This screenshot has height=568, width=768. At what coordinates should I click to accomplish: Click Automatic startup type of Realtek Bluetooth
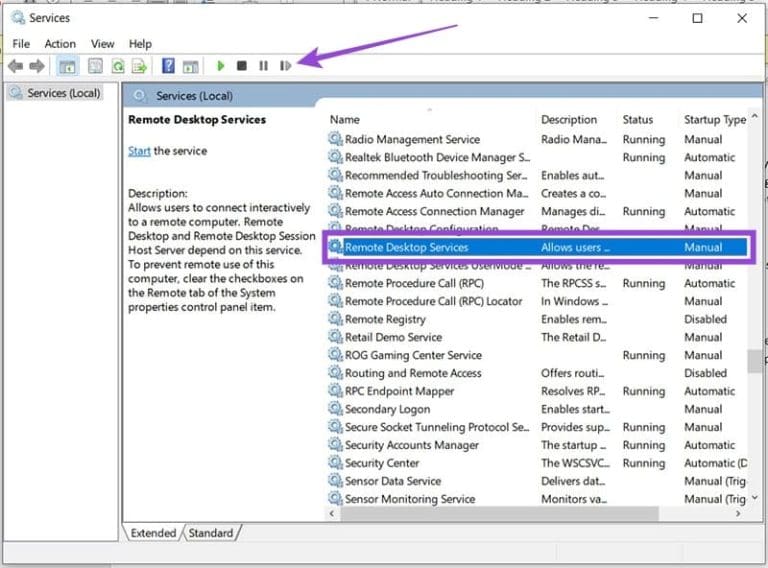709,158
